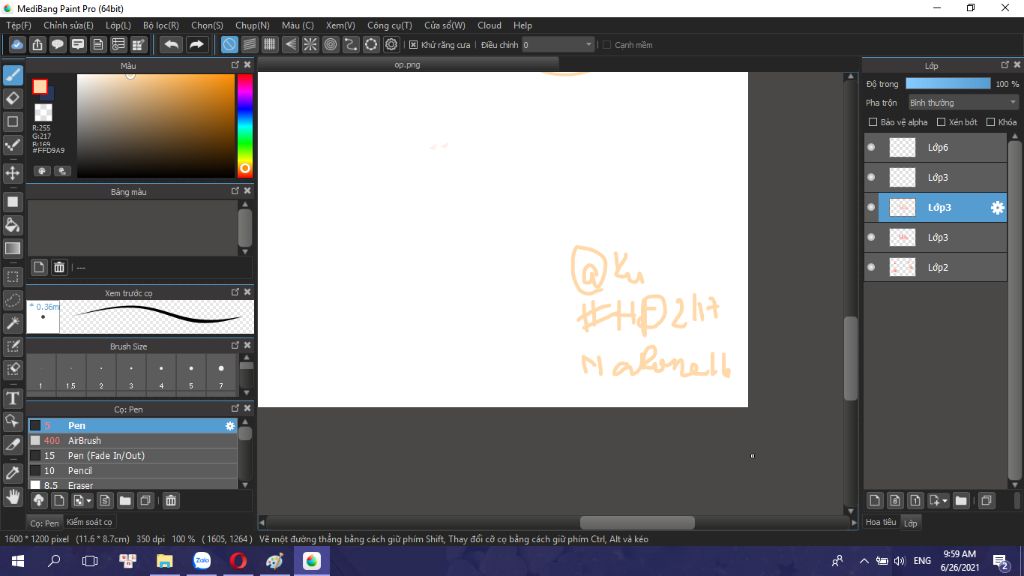Select the AirBrush brush
The height and width of the screenshot is (576, 1024).
(133, 441)
